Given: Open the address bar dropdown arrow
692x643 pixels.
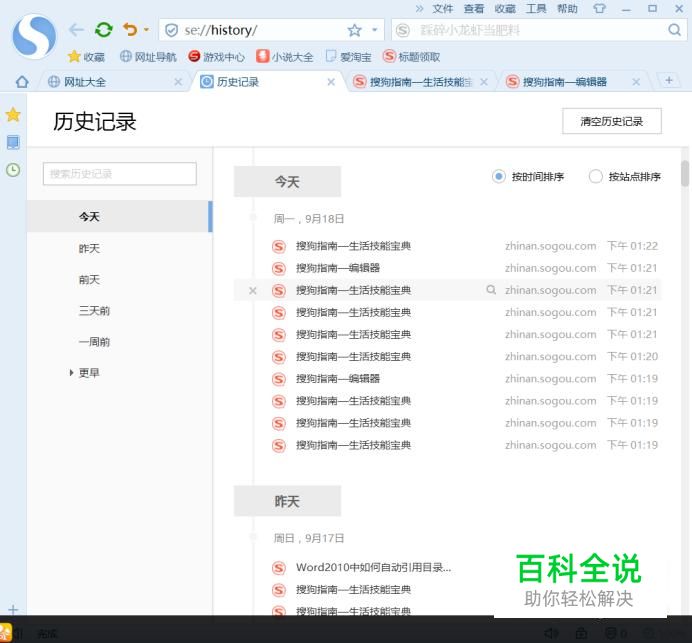Looking at the screenshot, I should [375, 30].
